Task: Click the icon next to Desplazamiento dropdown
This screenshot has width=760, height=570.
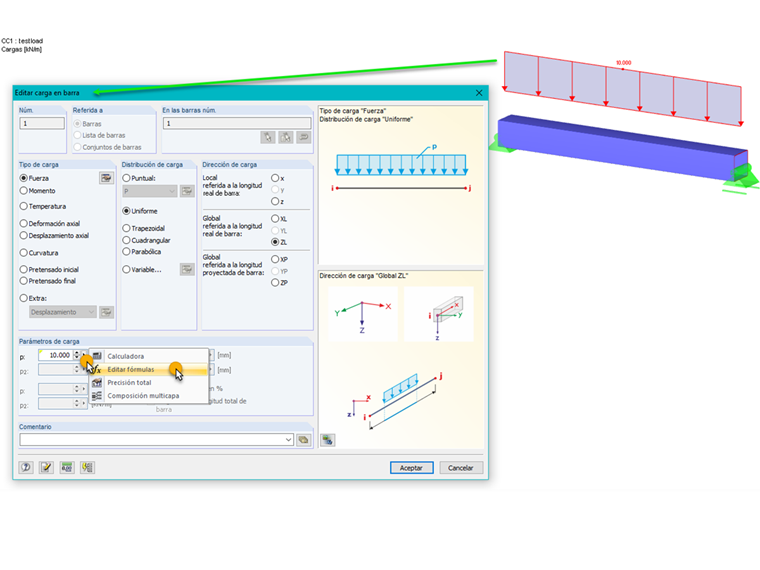Action: pyautogui.click(x=106, y=312)
